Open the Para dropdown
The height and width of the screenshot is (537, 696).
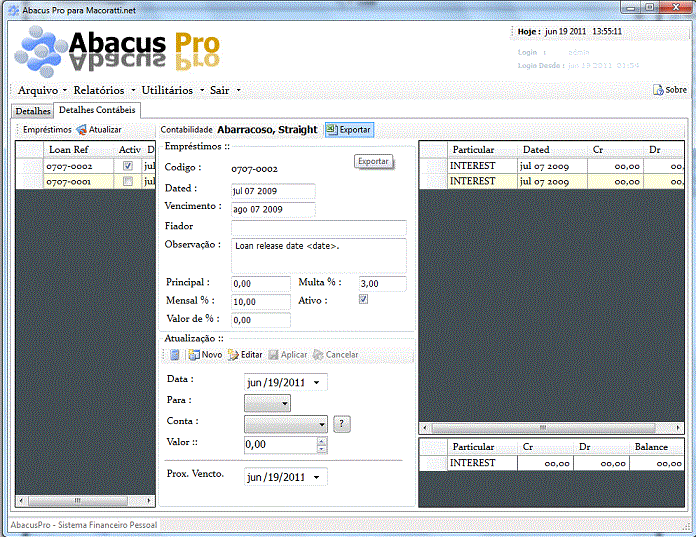285,404
